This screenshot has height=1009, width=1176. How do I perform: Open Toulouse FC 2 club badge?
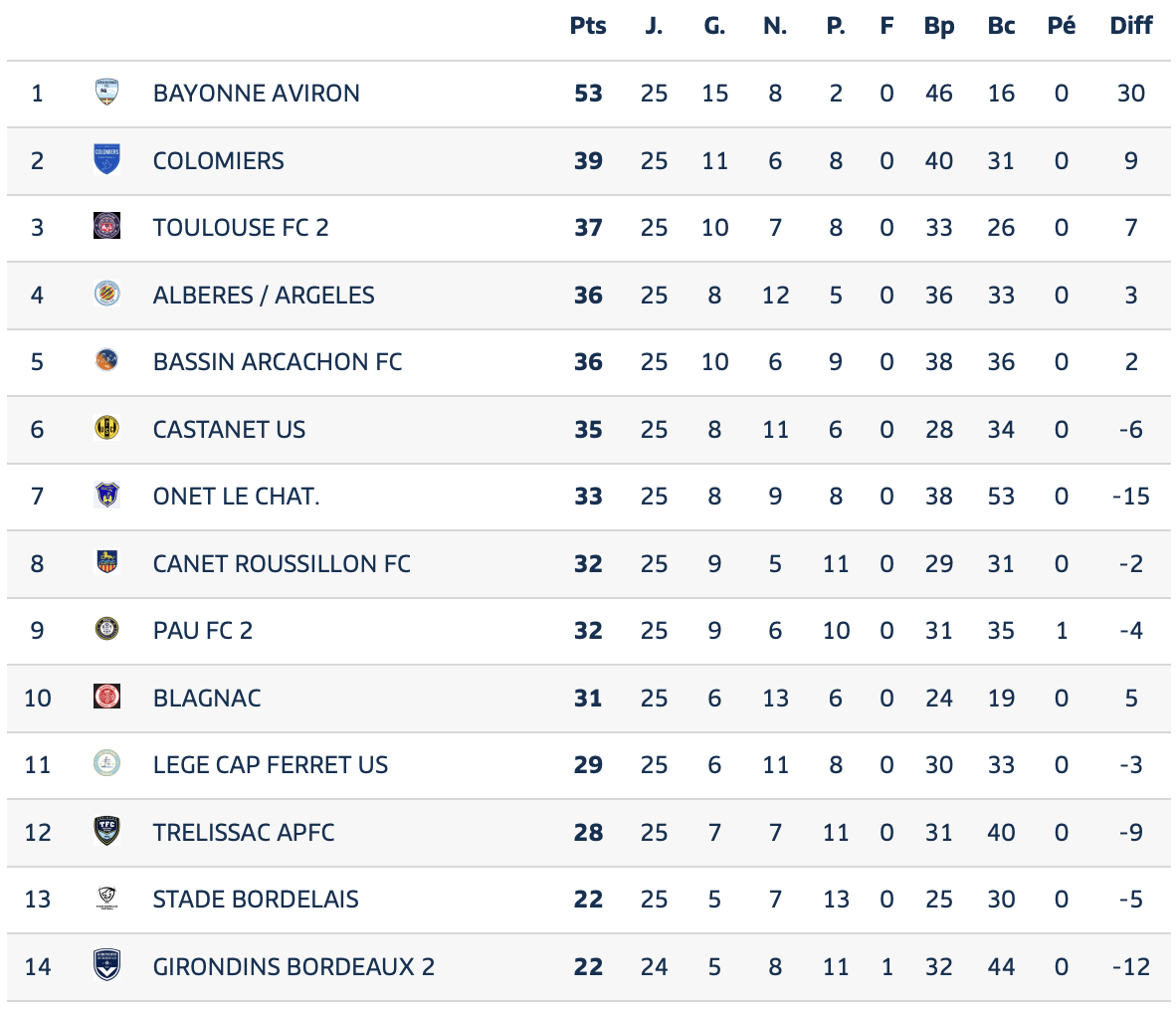pyautogui.click(x=106, y=226)
